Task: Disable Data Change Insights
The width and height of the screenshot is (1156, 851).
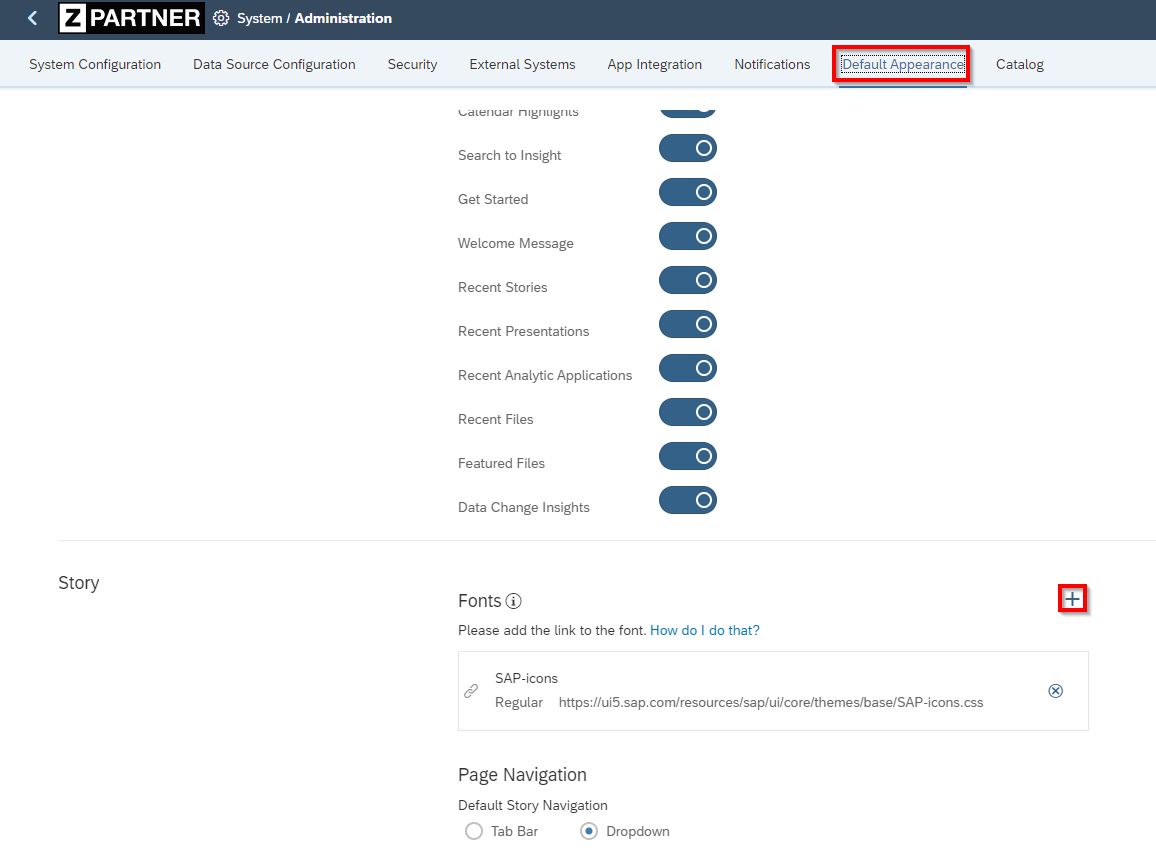Action: 687,500
